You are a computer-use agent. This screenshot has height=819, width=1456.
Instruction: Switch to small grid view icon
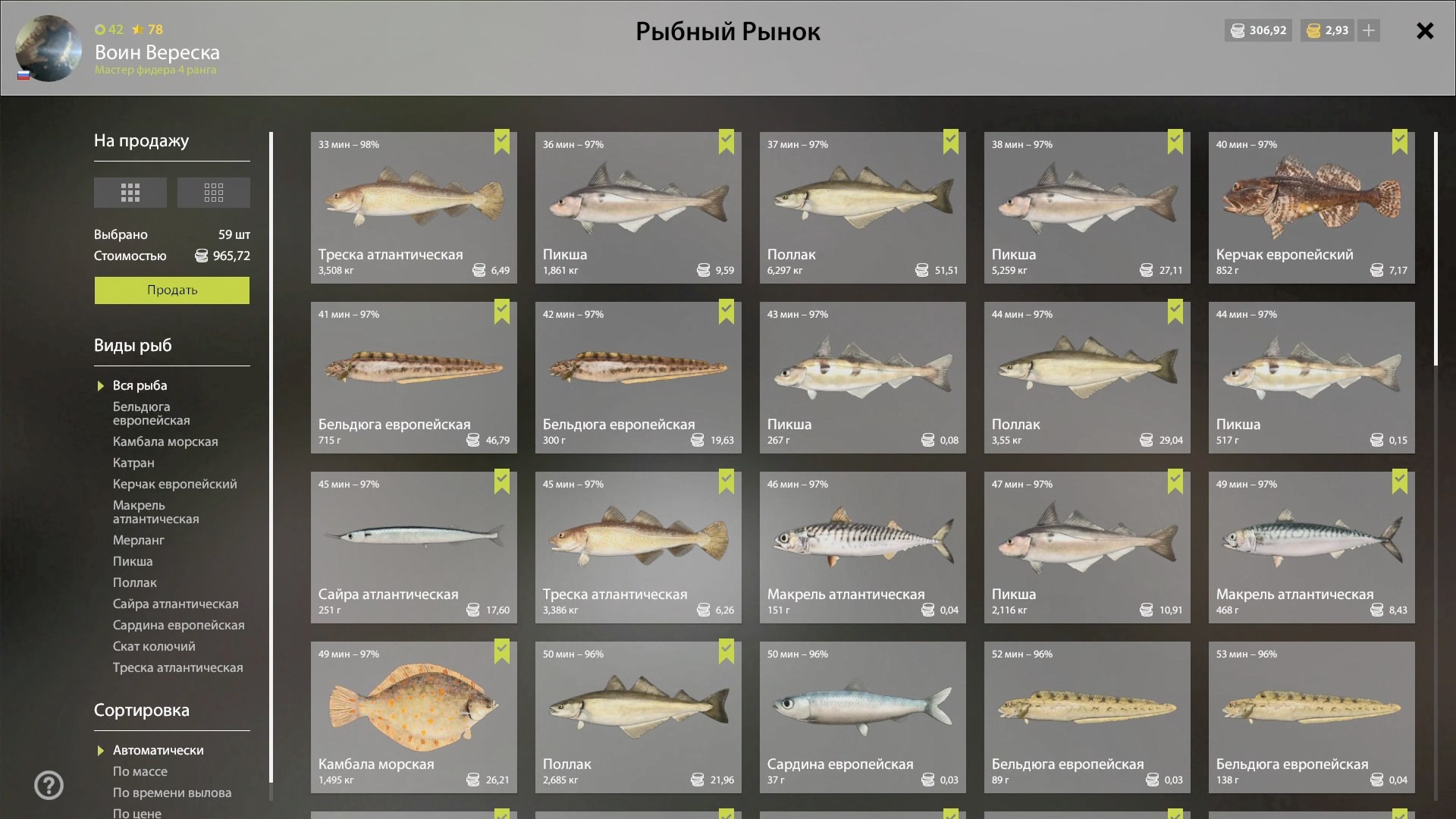pyautogui.click(x=213, y=193)
